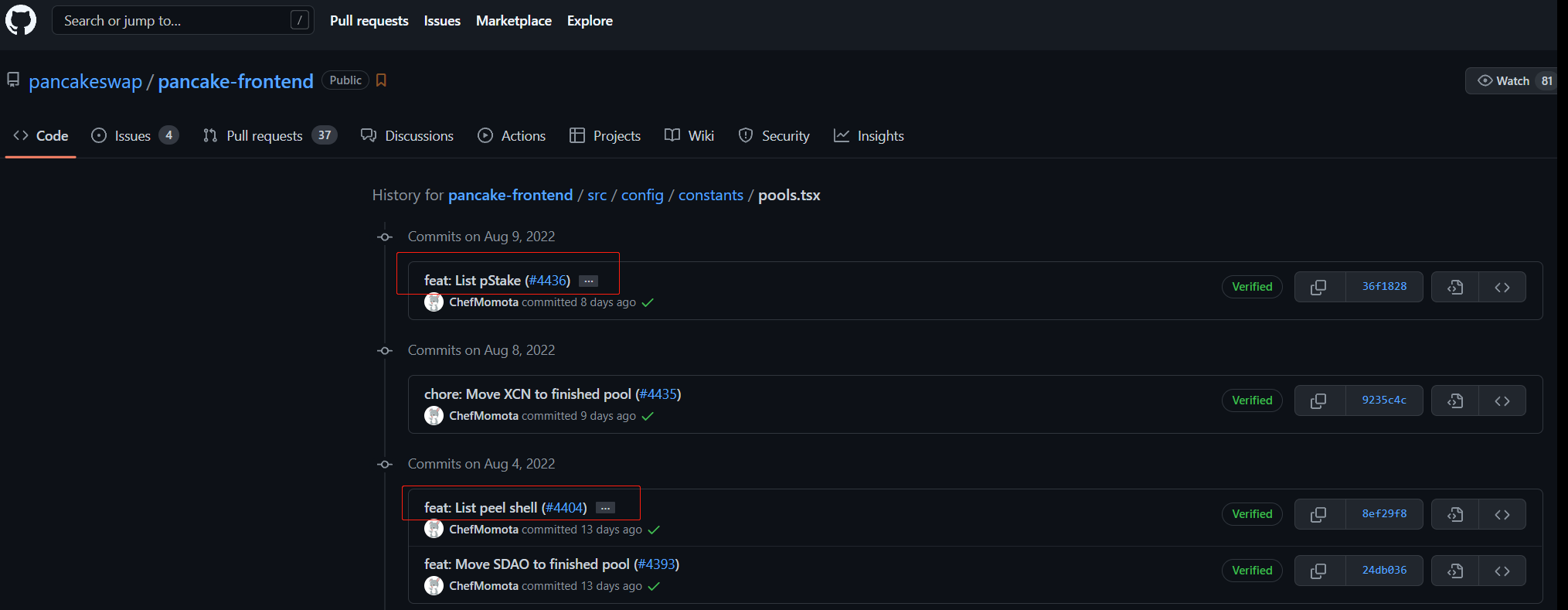Open the Discussions tab
The width and height of the screenshot is (1568, 610).
point(407,135)
